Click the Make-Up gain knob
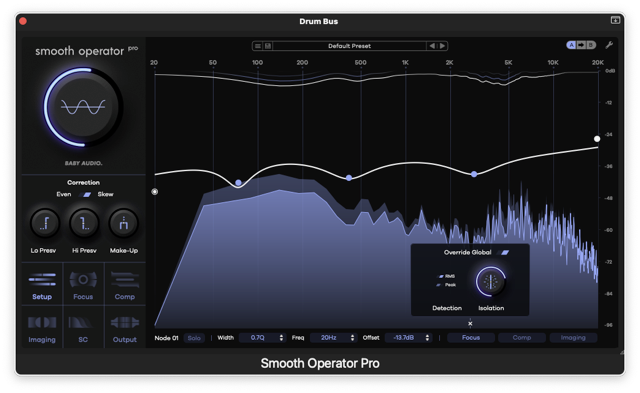 (123, 223)
